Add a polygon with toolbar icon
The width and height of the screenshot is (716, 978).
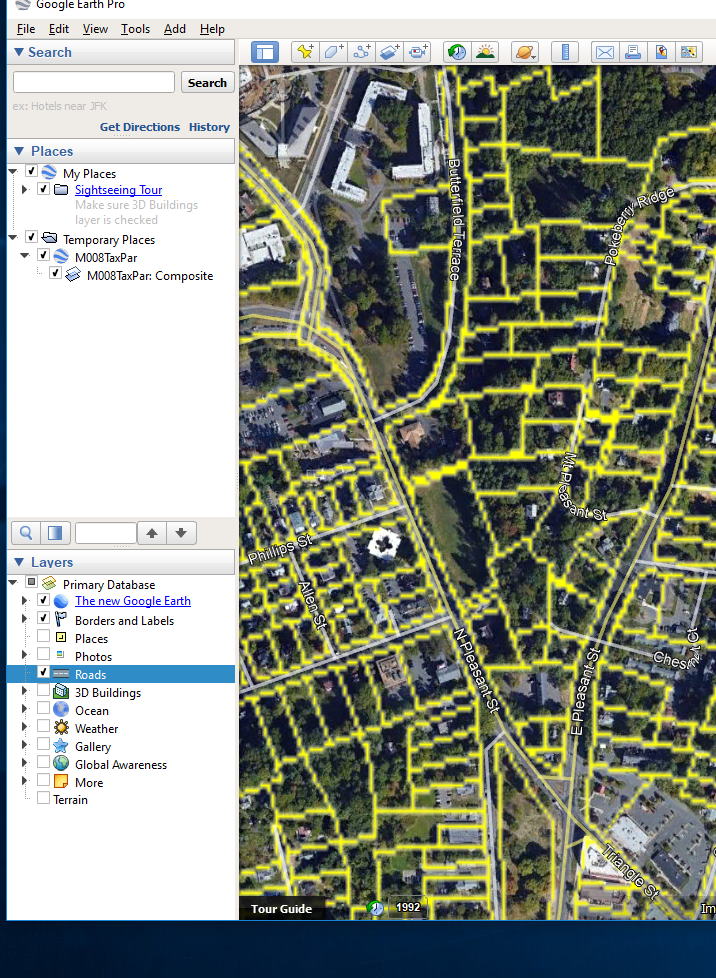(334, 52)
